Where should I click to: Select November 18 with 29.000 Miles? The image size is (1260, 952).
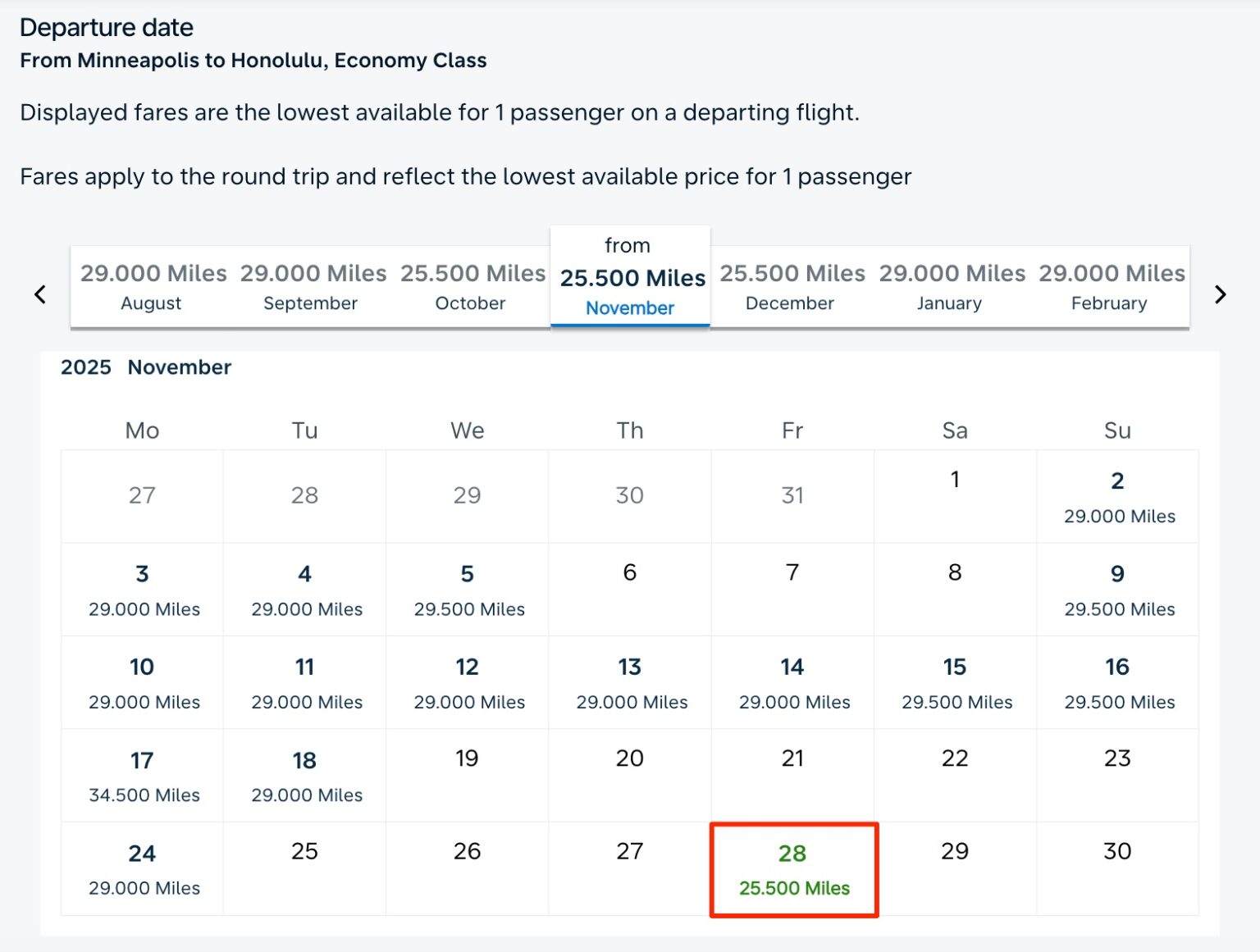[304, 775]
